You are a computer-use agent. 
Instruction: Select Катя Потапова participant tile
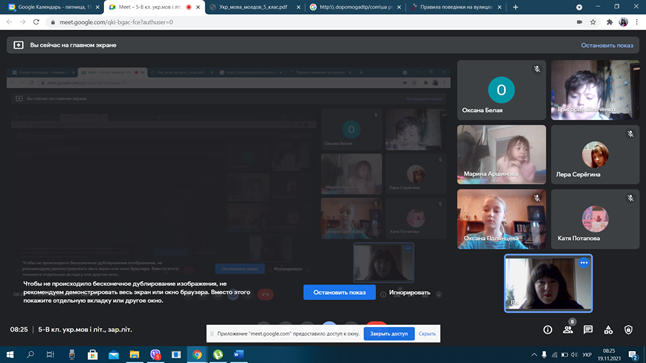[x=595, y=219]
